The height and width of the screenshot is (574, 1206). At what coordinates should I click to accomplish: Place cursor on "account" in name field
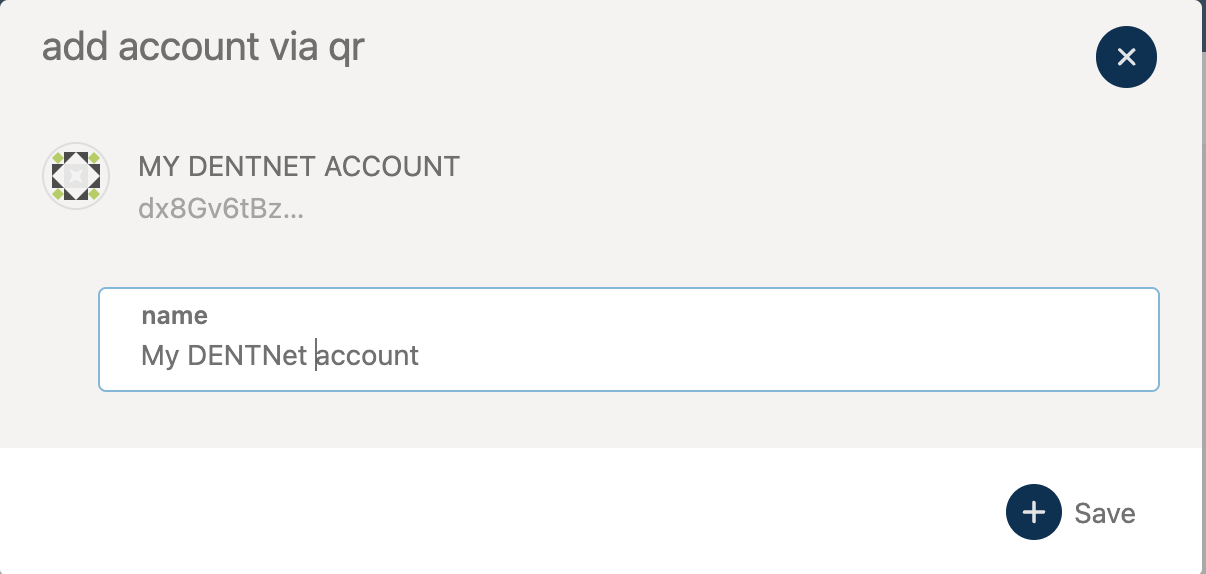pyautogui.click(x=368, y=355)
